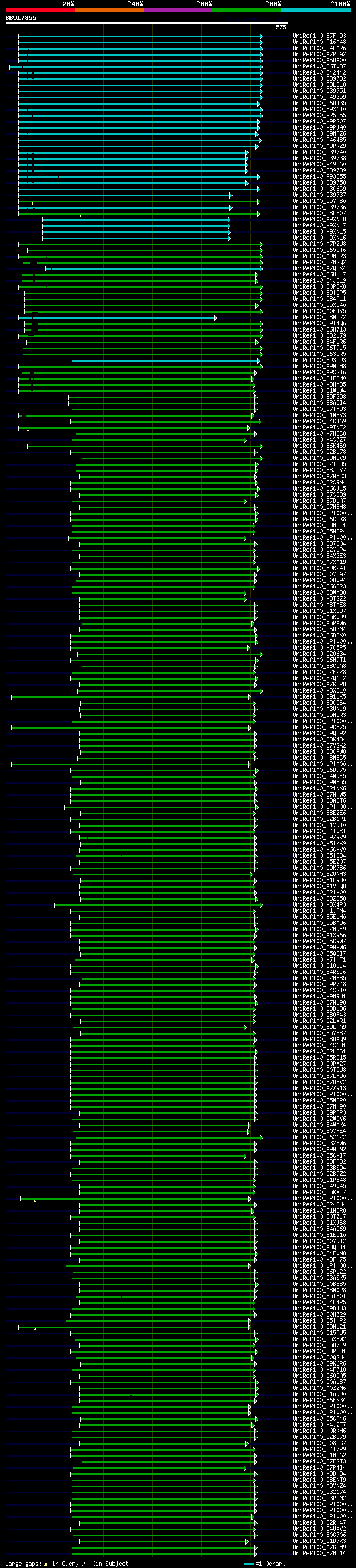Select hit UniRef100_B9F398

point(319,397)
